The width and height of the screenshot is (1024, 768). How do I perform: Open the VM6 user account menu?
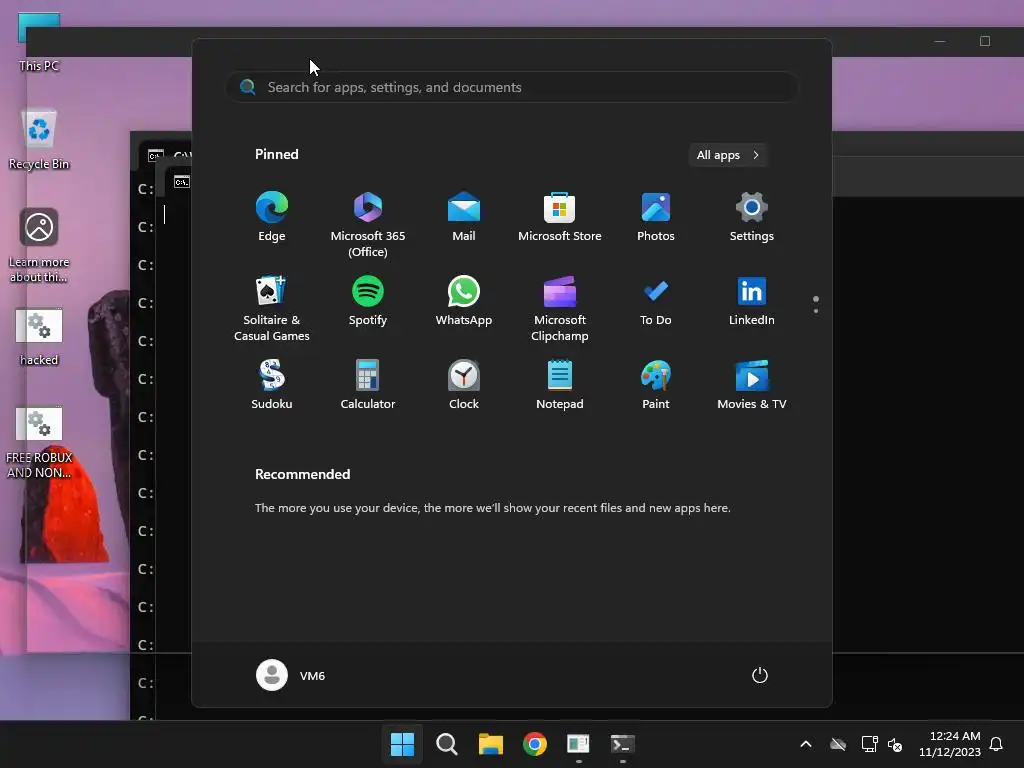pyautogui.click(x=291, y=675)
